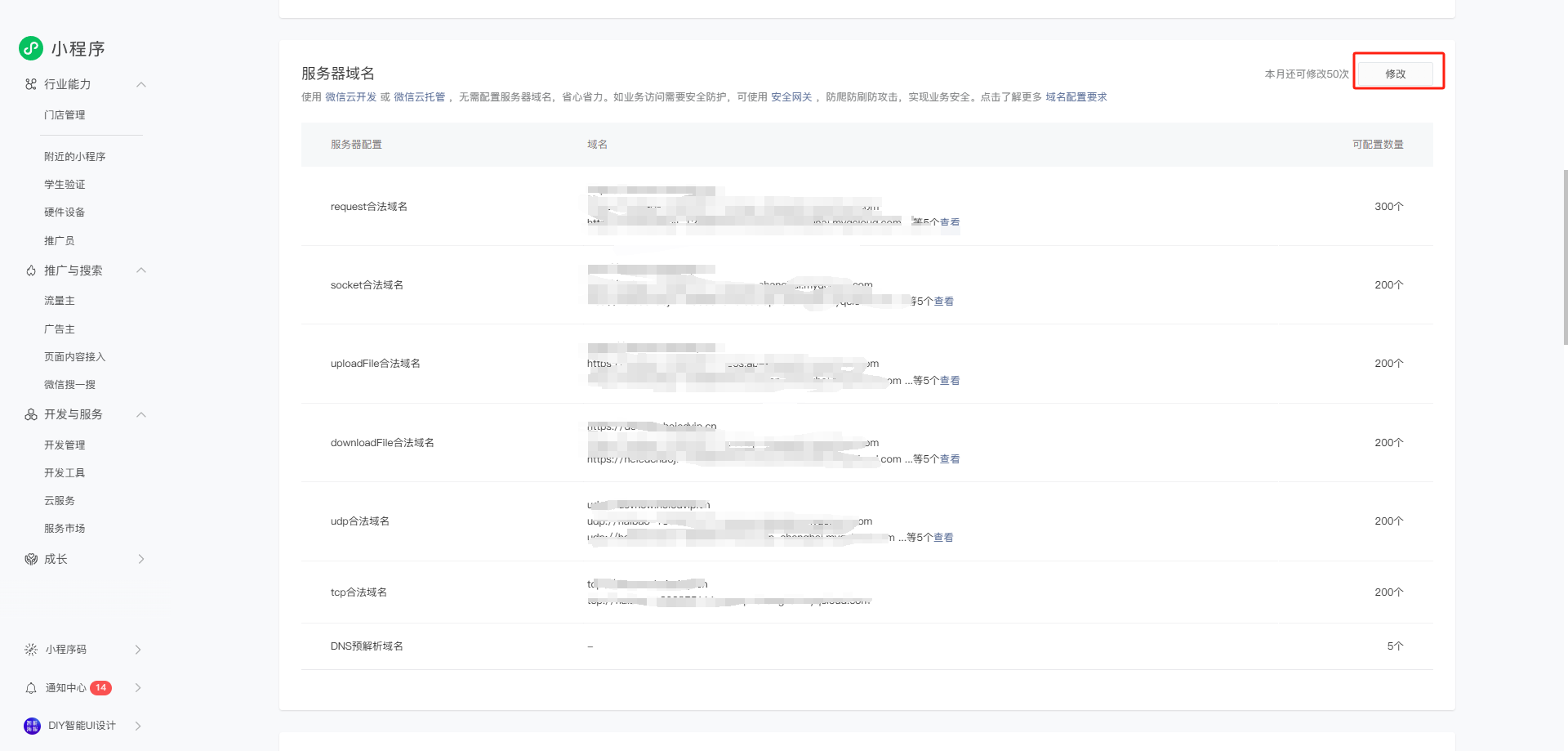Collapse the 开发与服务 section chevron
This screenshot has height=751, width=1568.
[141, 414]
